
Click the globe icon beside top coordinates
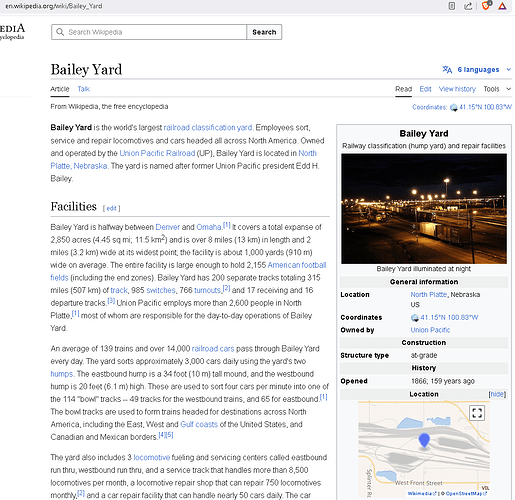(x=453, y=108)
